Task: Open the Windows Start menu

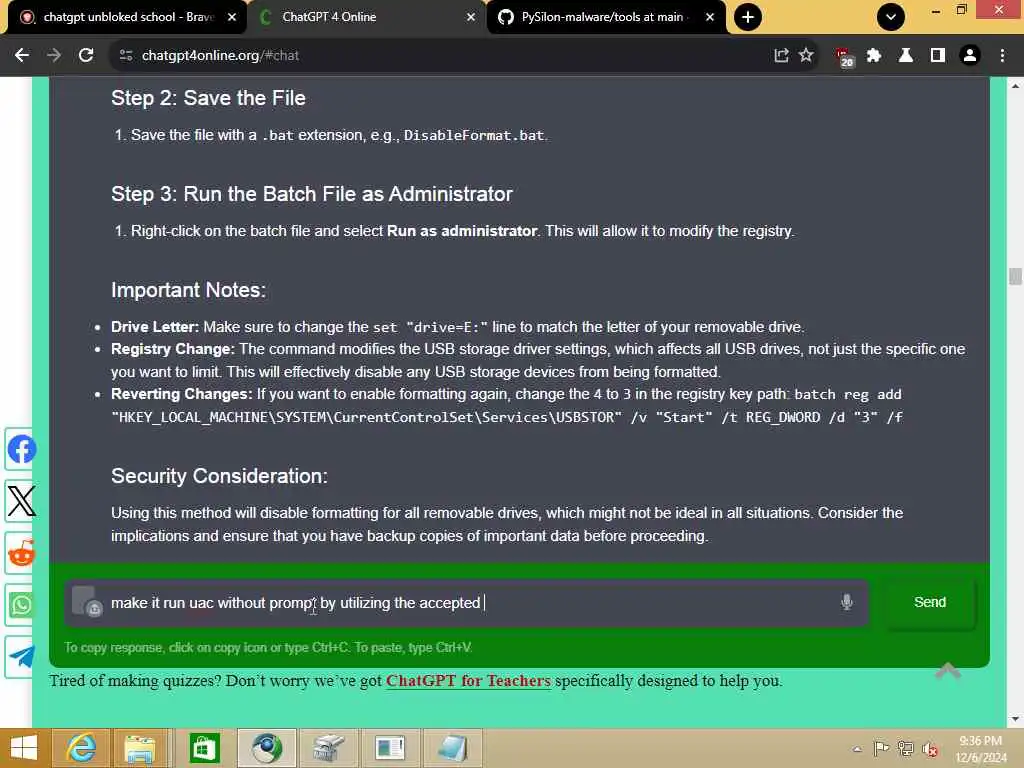Action: point(24,748)
